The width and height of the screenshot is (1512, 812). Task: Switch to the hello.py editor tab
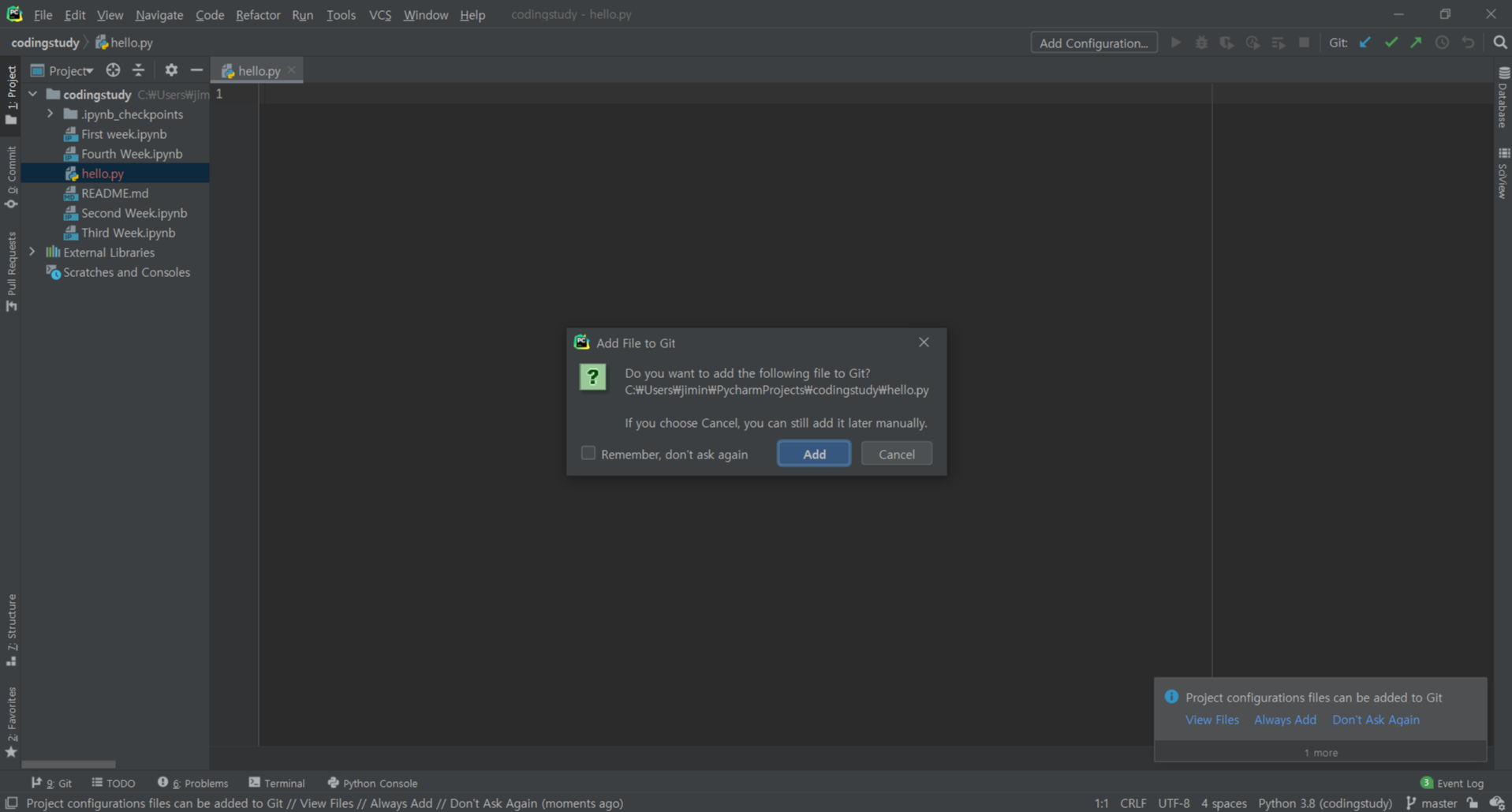point(259,71)
